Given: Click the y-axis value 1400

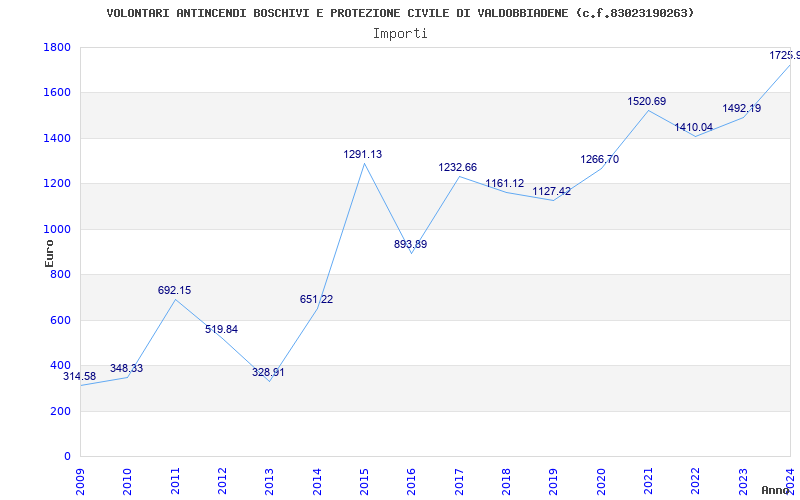Looking at the screenshot, I should pos(57,138).
